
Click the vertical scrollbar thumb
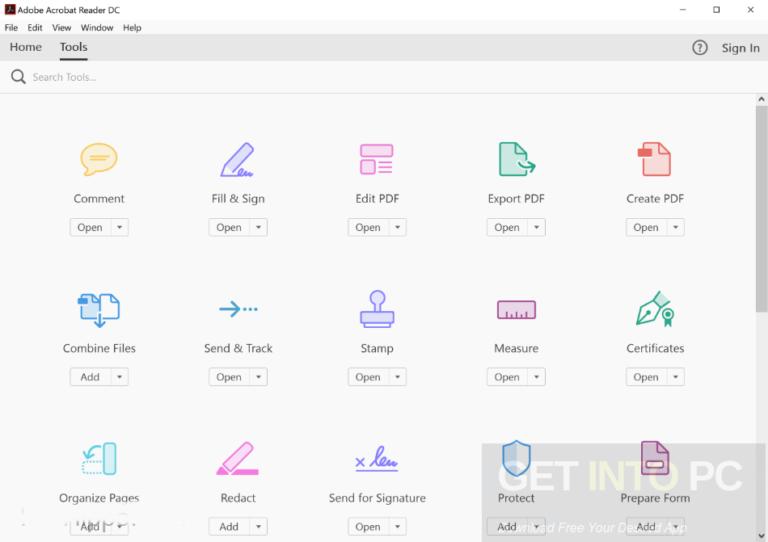(x=761, y=209)
